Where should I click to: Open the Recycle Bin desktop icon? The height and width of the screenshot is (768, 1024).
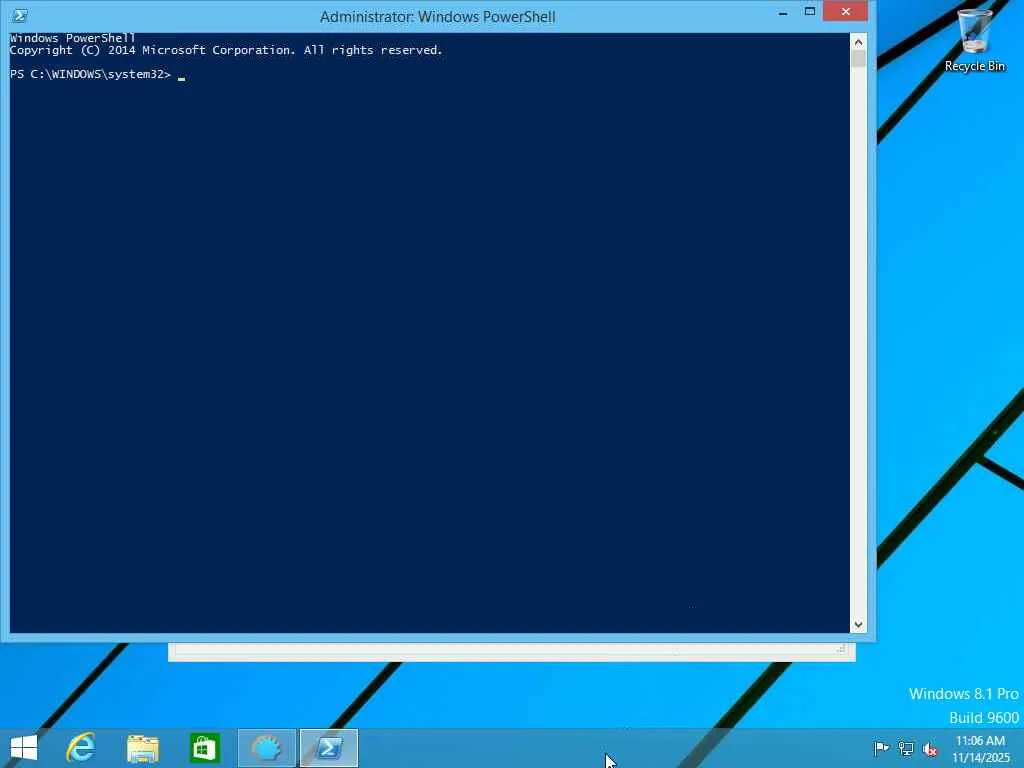coord(974,40)
